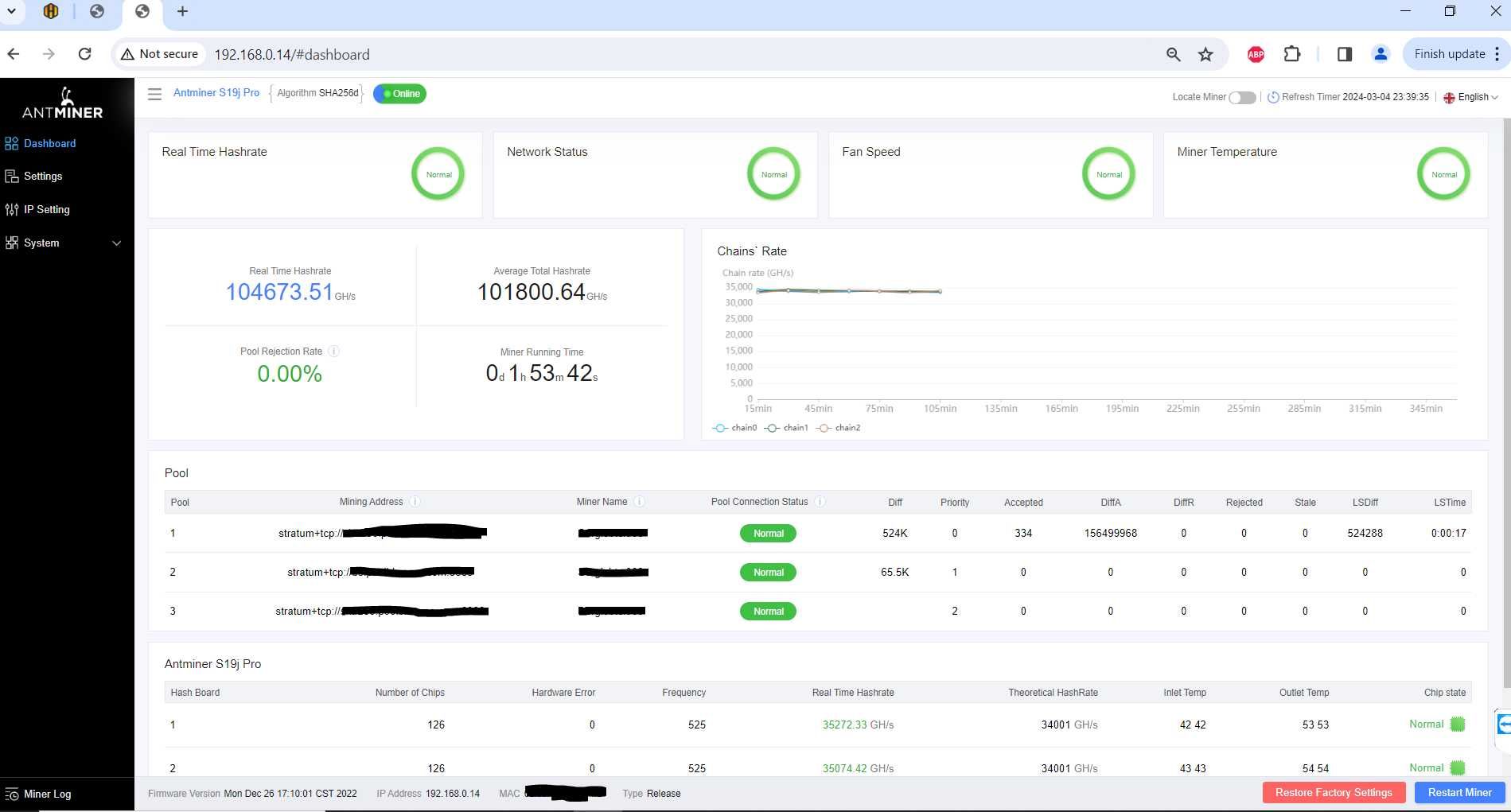
Task: Click the DiffA value 156499968
Action: (1110, 534)
